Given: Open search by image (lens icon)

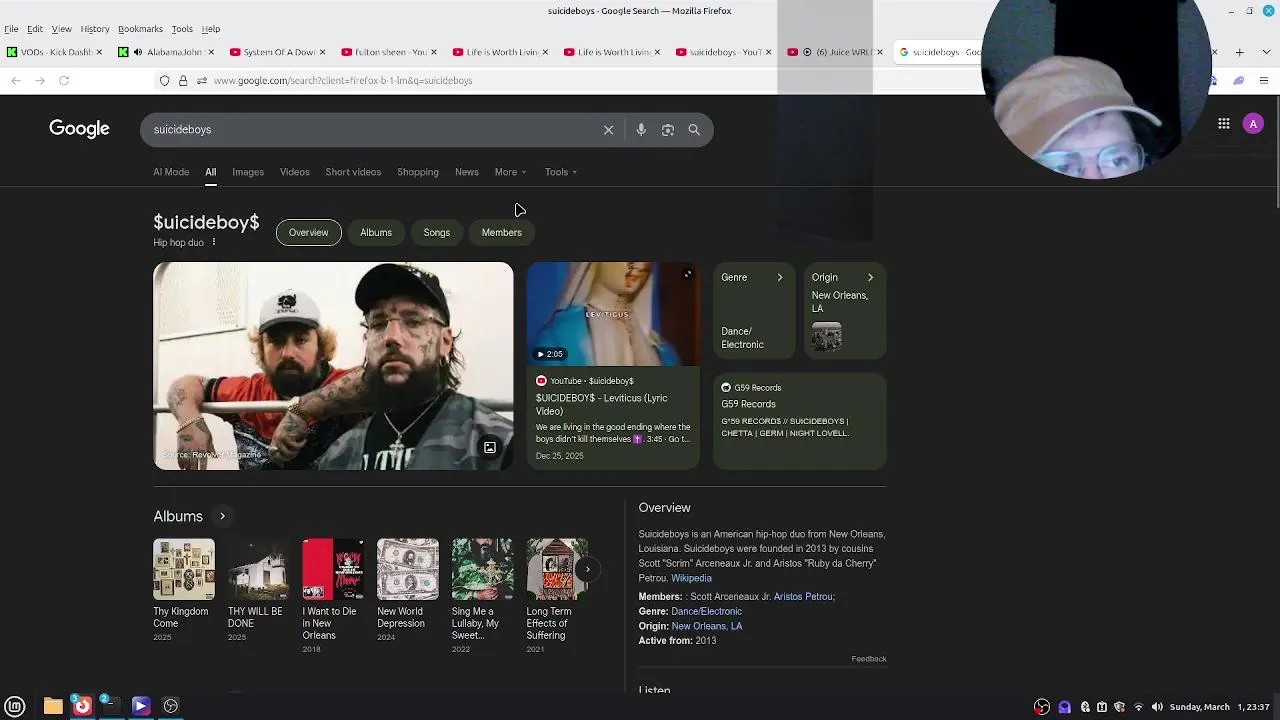Looking at the screenshot, I should 668,130.
